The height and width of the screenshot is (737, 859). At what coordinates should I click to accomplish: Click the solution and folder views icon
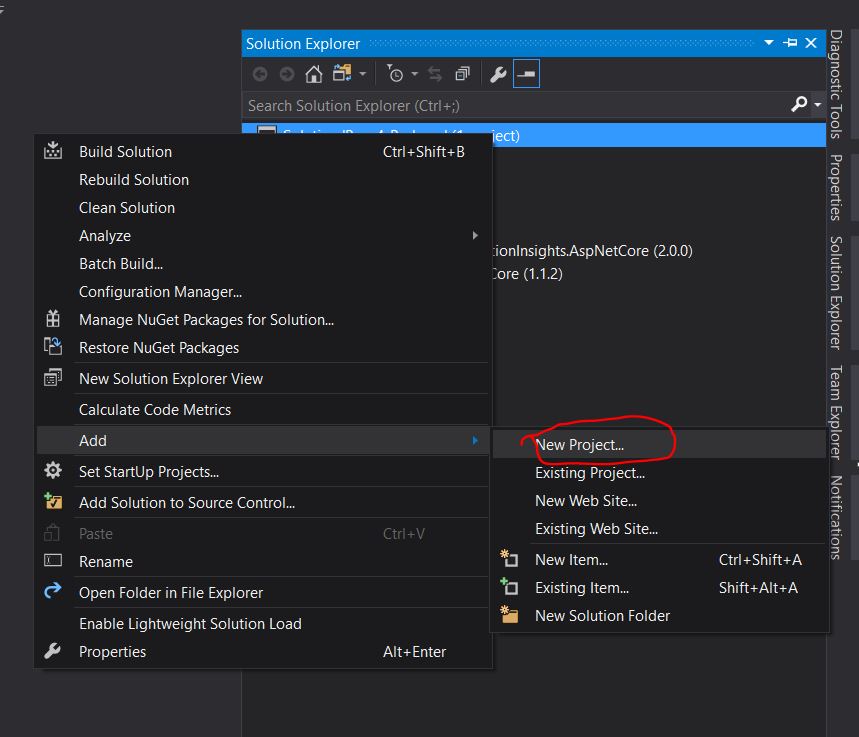pyautogui.click(x=343, y=74)
